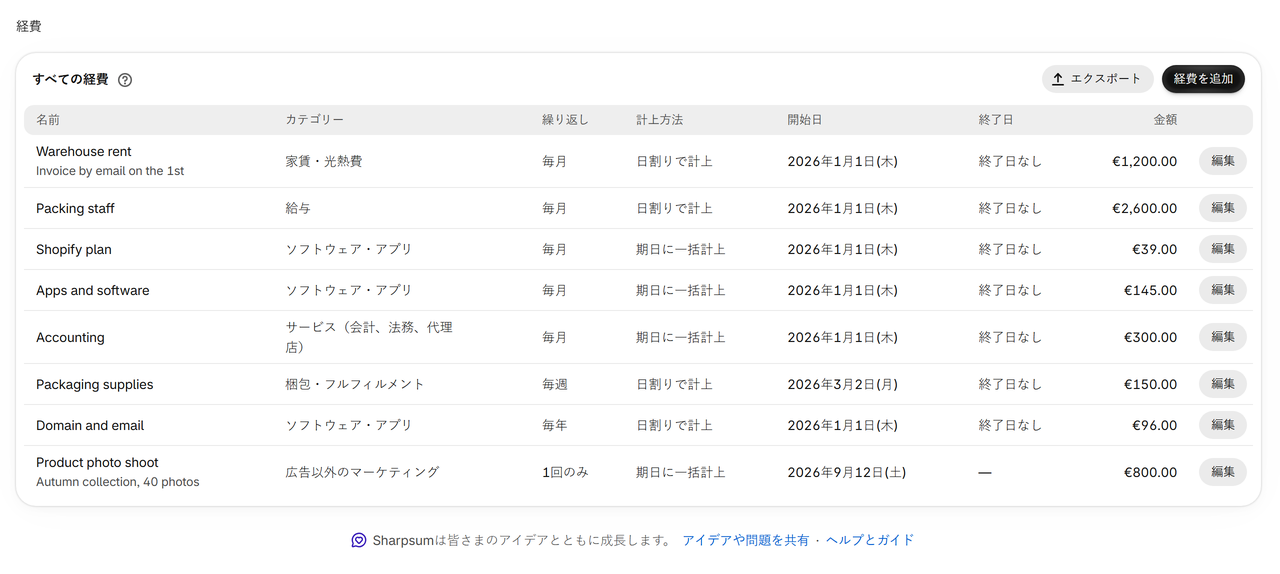Screen dimensions: 1280x574
Task: Click the €150.00 amount
Action: click(x=1150, y=384)
